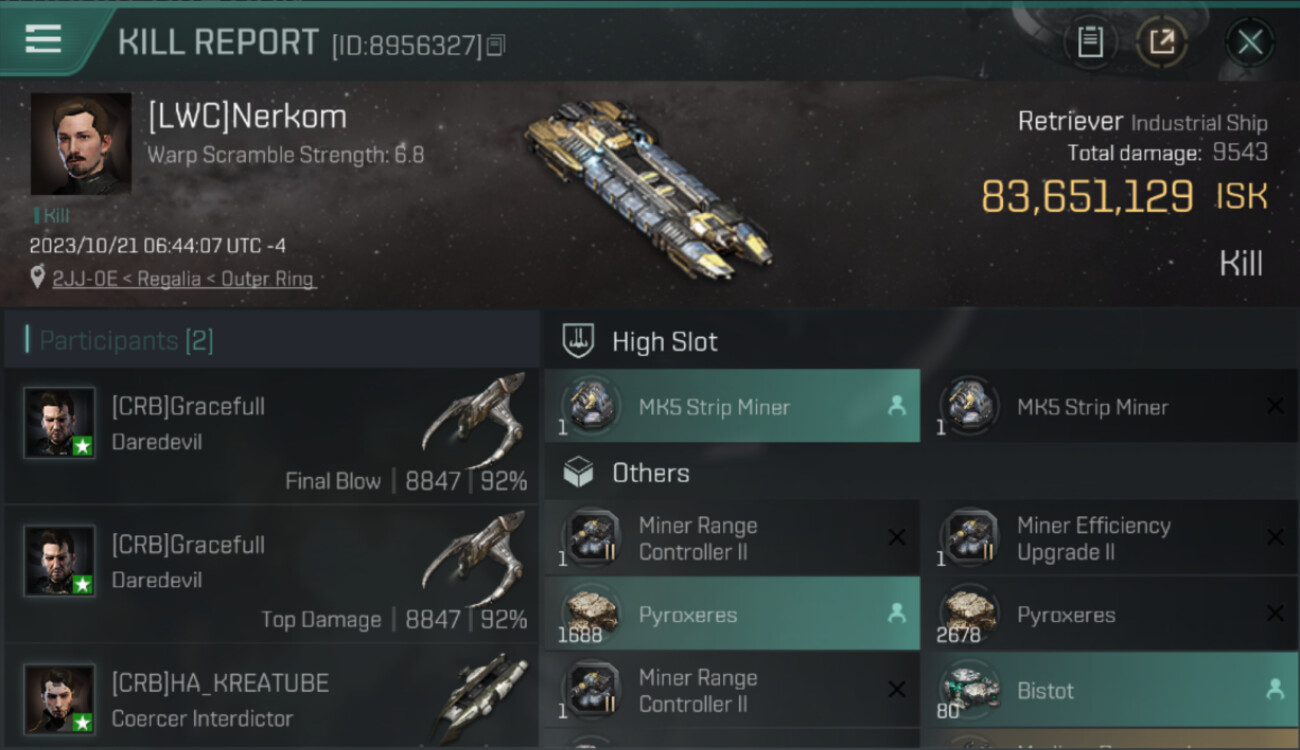
Task: View Nerkom's pilot portrait
Action: click(81, 144)
